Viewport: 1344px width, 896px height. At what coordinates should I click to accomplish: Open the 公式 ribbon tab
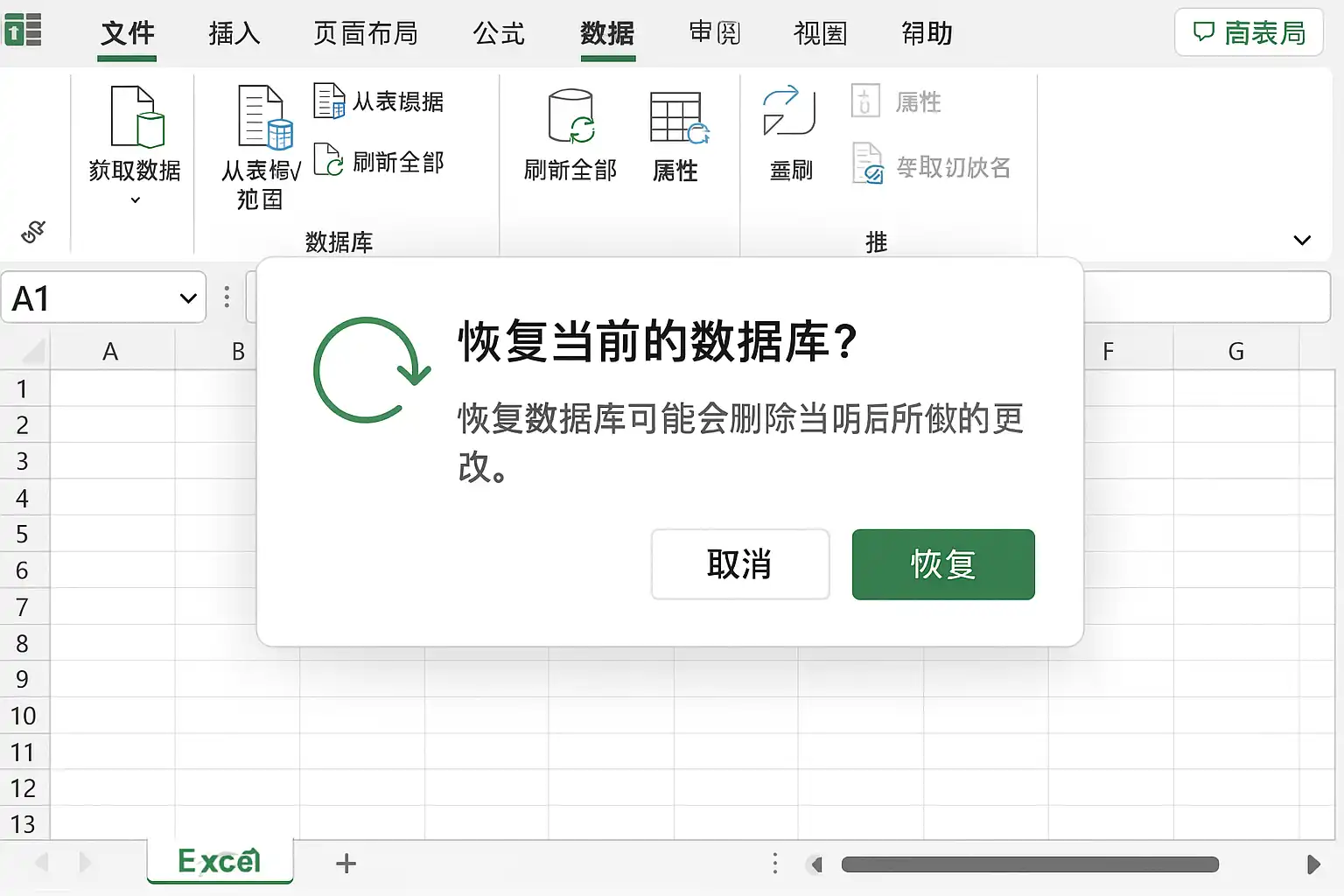point(499,33)
